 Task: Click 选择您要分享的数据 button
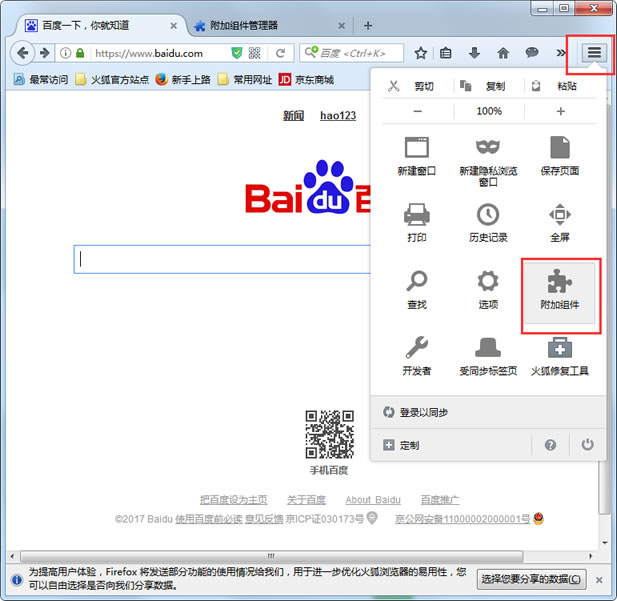click(531, 579)
